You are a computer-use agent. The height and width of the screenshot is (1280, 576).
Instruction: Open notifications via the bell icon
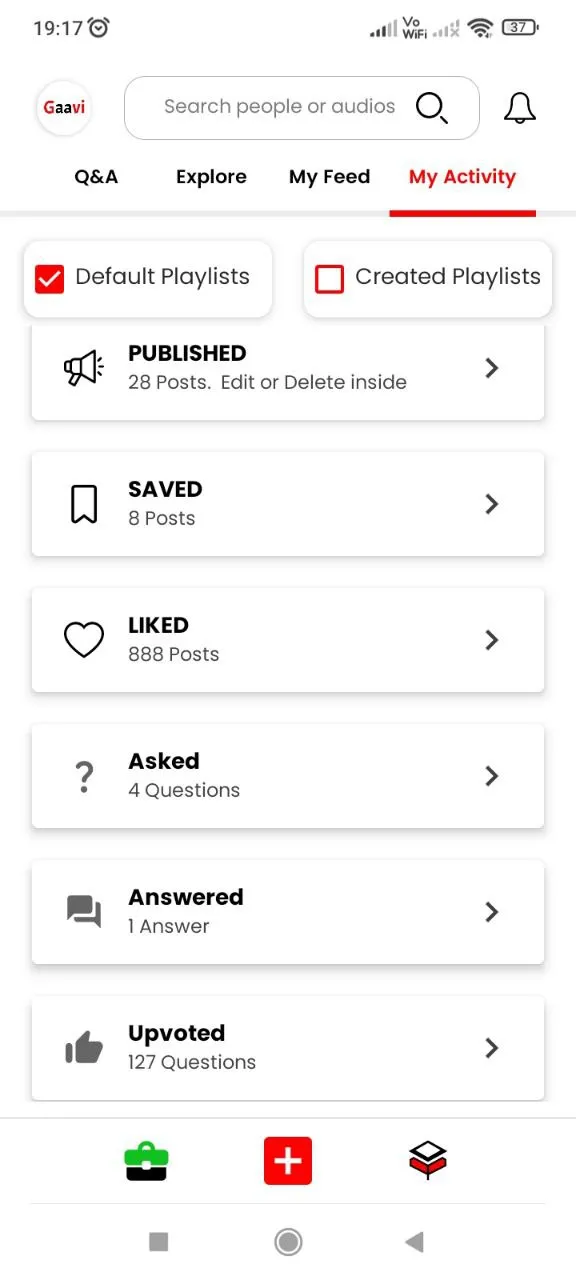pyautogui.click(x=519, y=108)
